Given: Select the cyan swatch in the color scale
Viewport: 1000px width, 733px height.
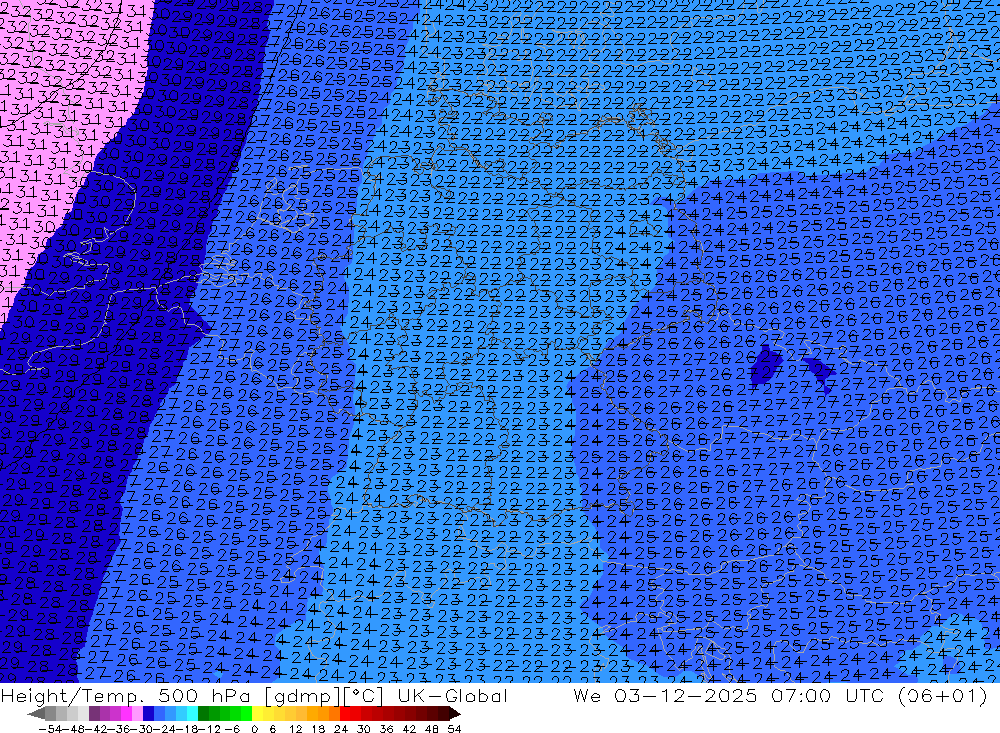Looking at the screenshot, I should click(x=192, y=713).
